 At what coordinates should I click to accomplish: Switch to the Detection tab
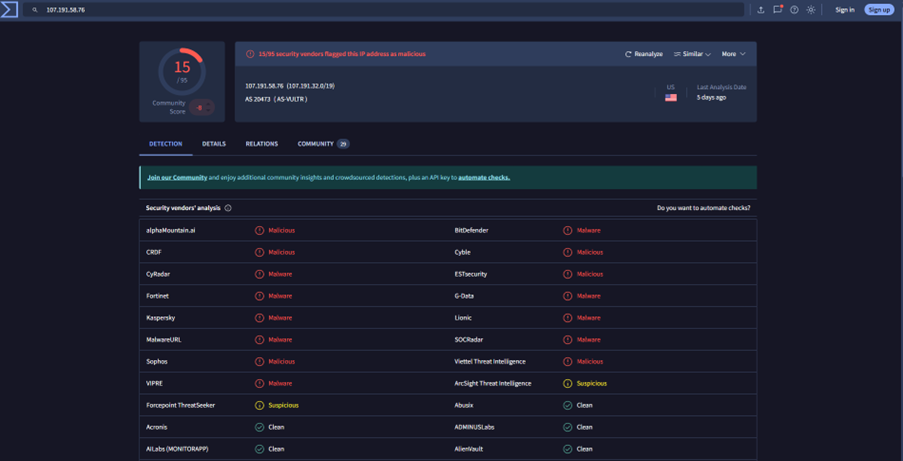coord(166,144)
